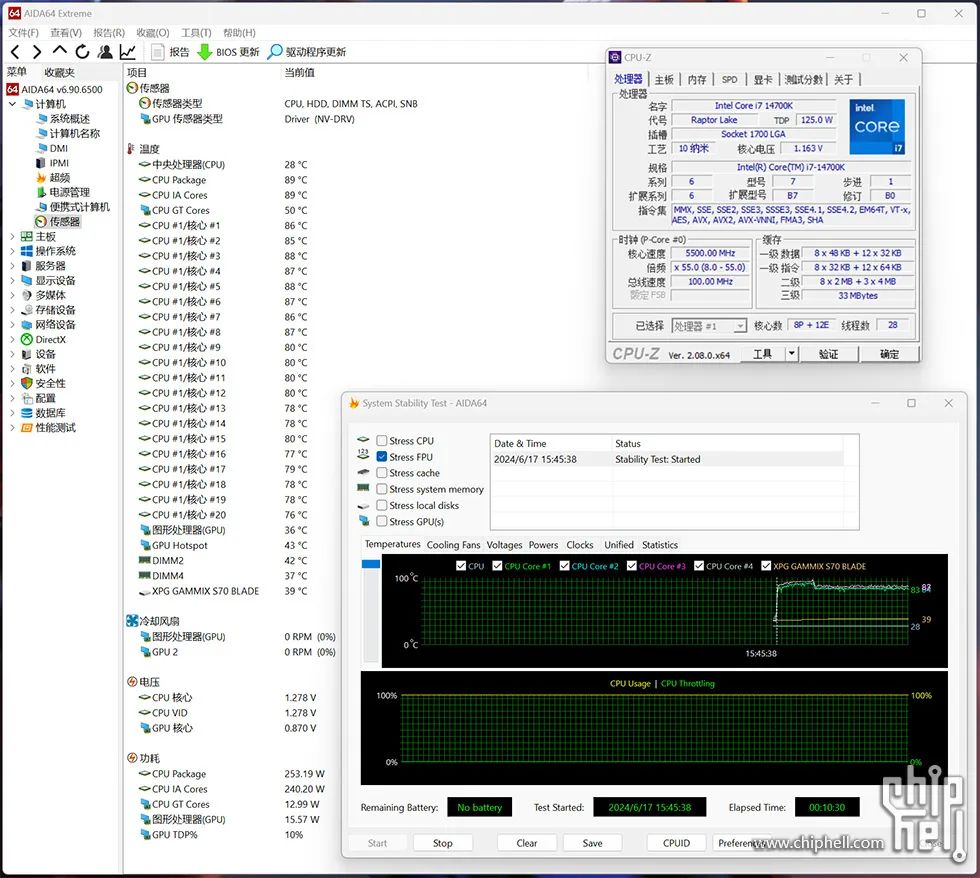Click the 当前值 column header
980x878 pixels.
pyautogui.click(x=299, y=72)
